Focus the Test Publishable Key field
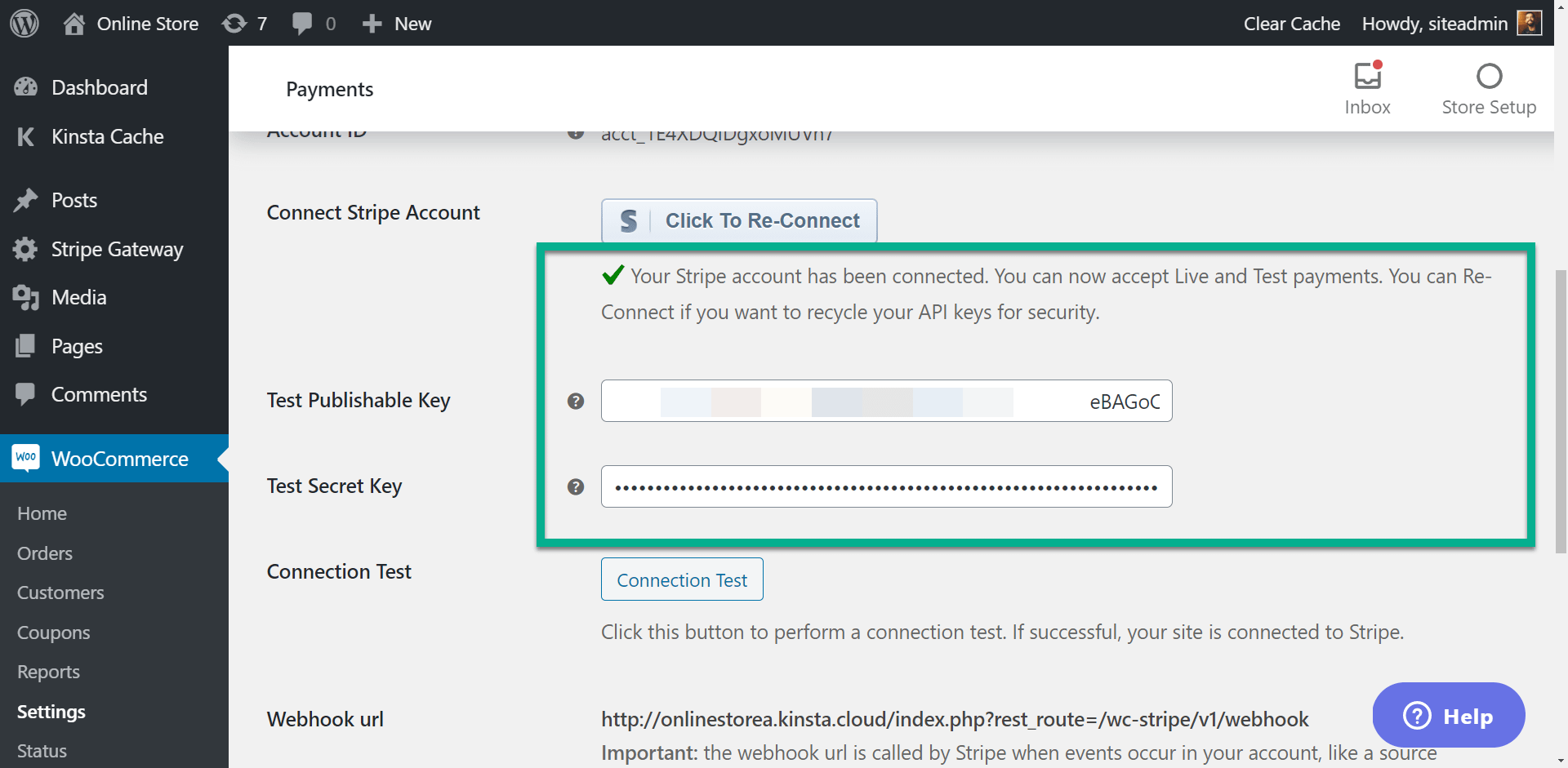Screen dimensions: 1568x768 887,401
